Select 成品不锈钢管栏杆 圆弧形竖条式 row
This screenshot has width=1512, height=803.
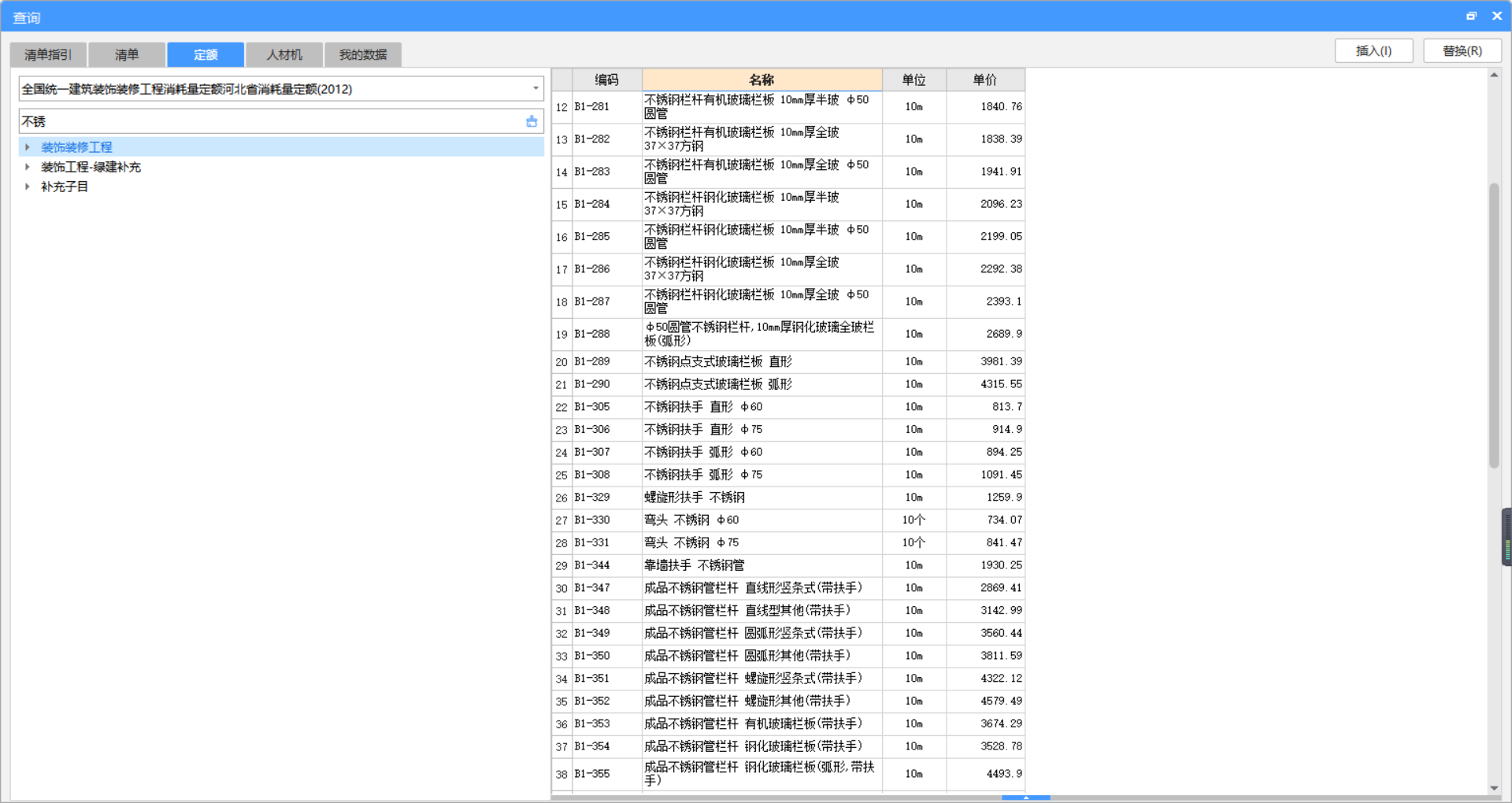(788, 633)
